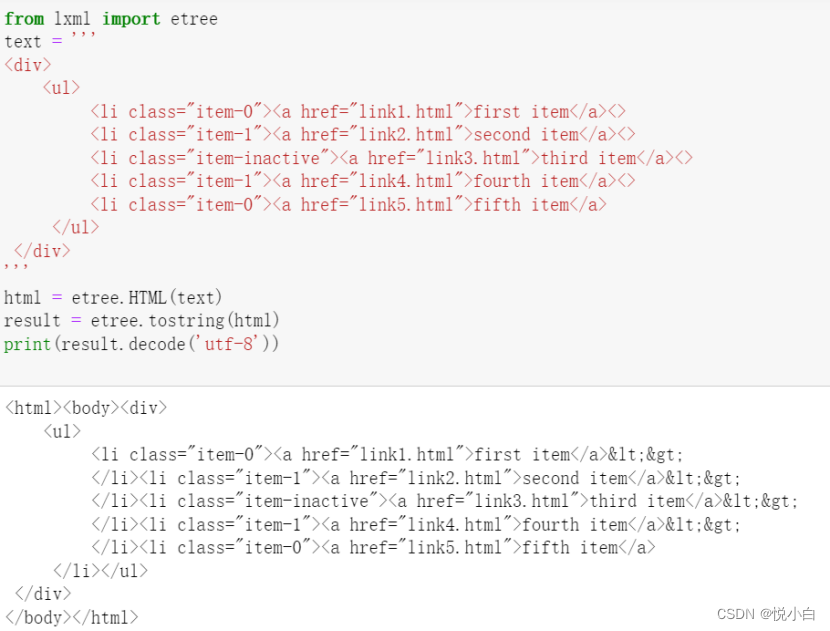Click the 'from lxml import etree' line
This screenshot has width=830, height=631.
point(111,19)
